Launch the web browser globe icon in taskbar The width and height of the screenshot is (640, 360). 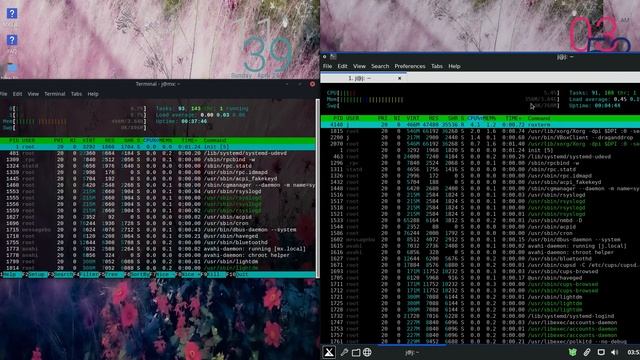click(x=367, y=352)
